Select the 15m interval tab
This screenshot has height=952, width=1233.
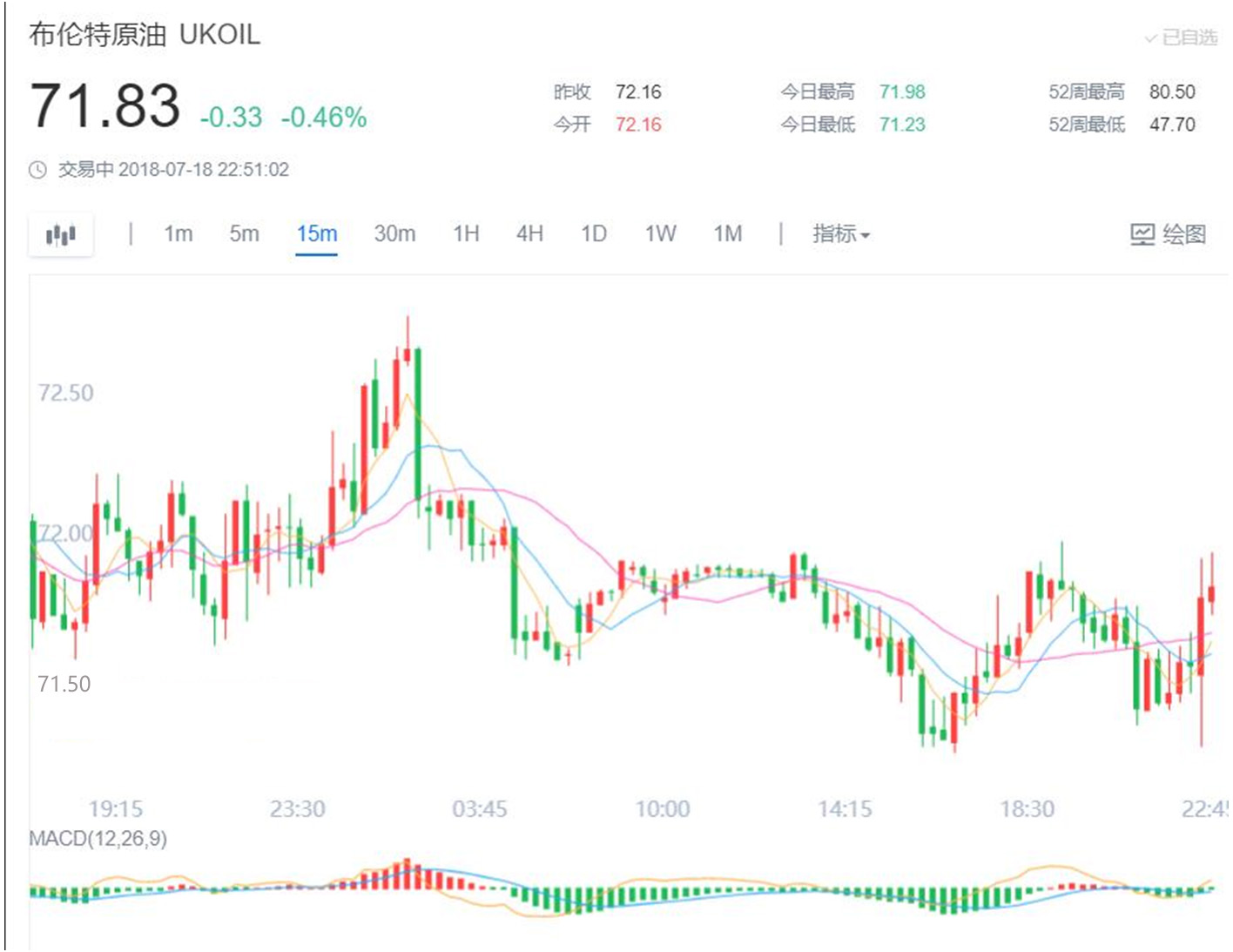[317, 233]
